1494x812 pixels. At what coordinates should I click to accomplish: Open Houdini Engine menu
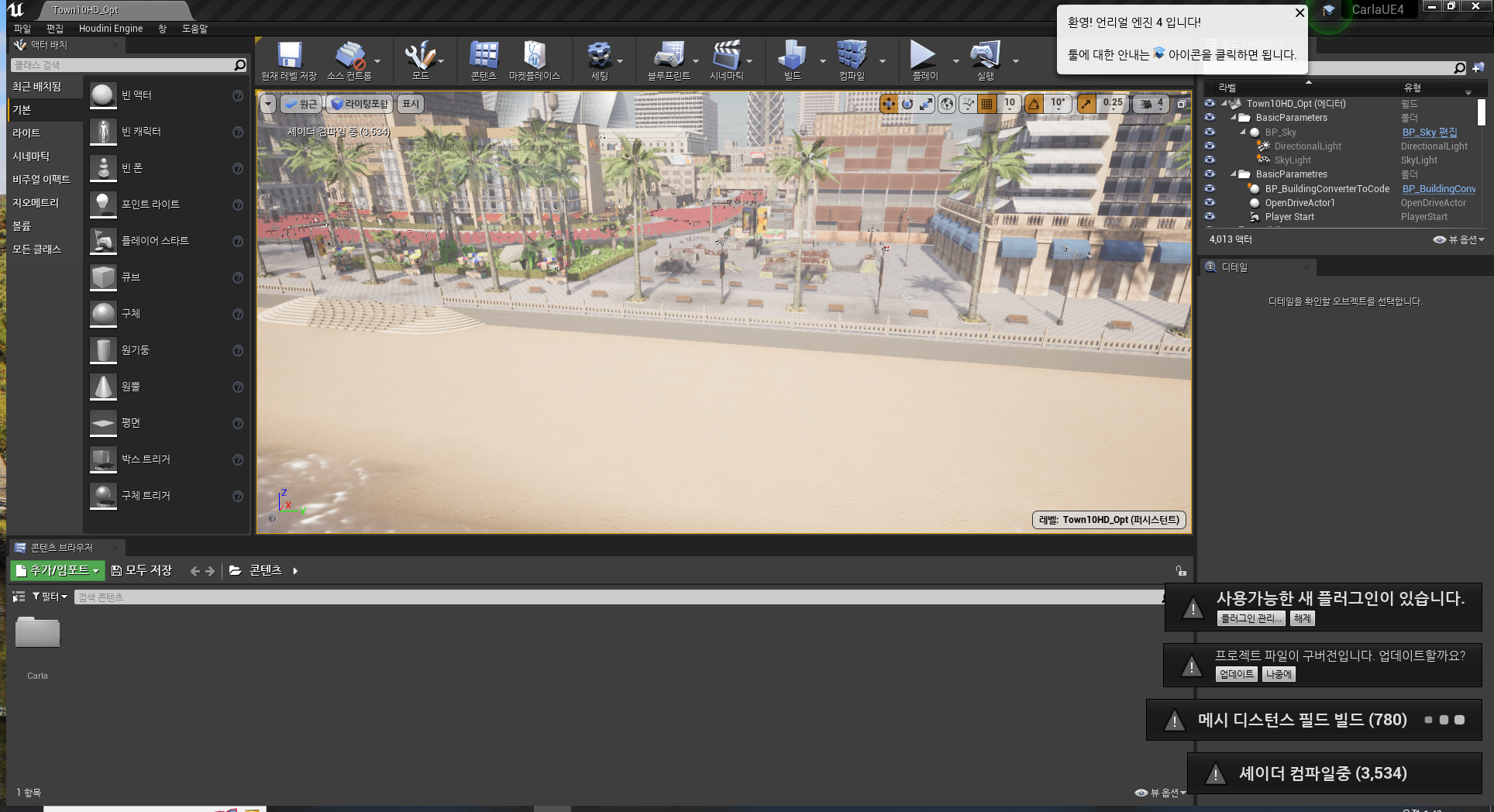pyautogui.click(x=111, y=29)
